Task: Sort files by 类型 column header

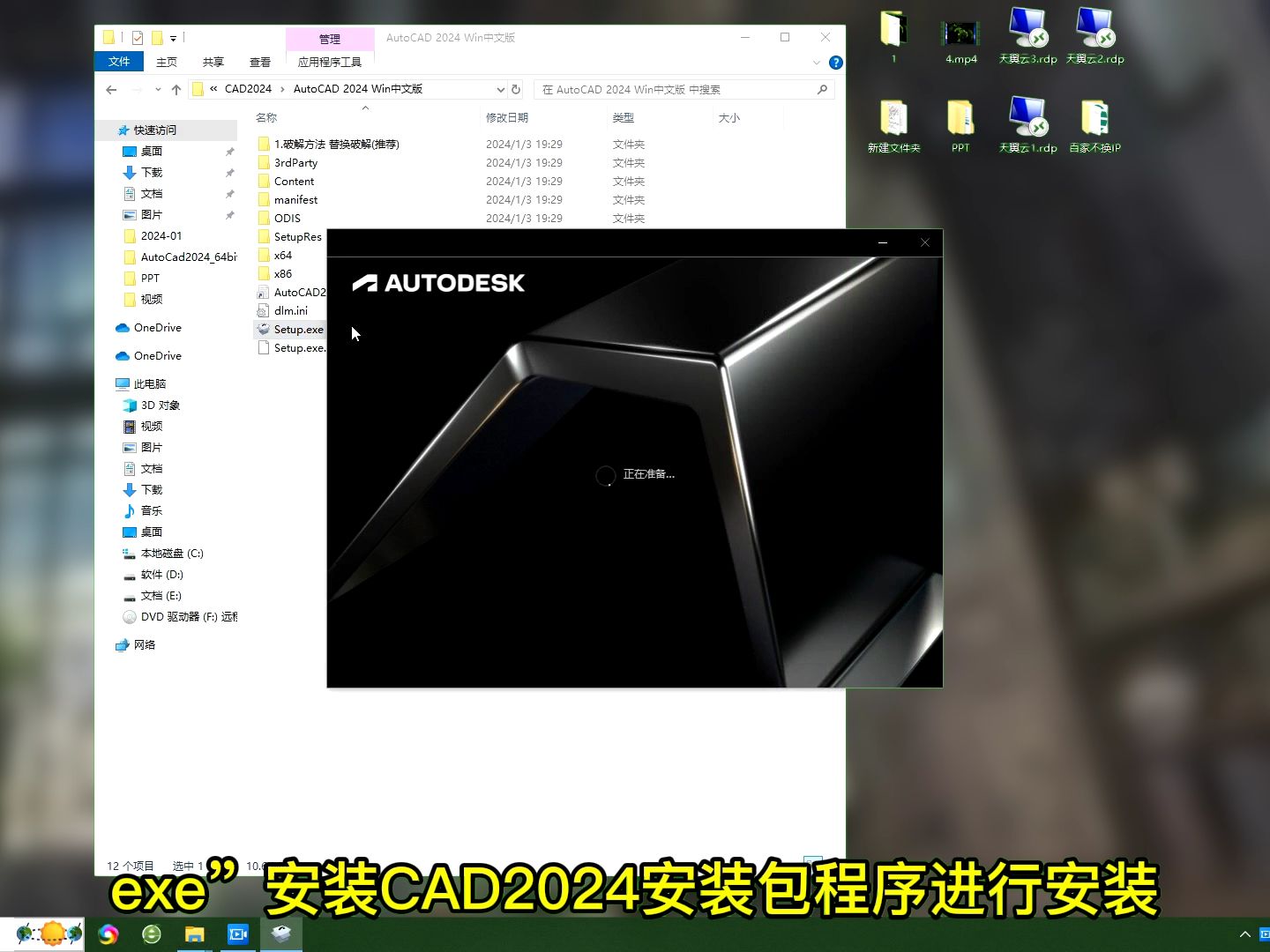Action: tap(624, 117)
